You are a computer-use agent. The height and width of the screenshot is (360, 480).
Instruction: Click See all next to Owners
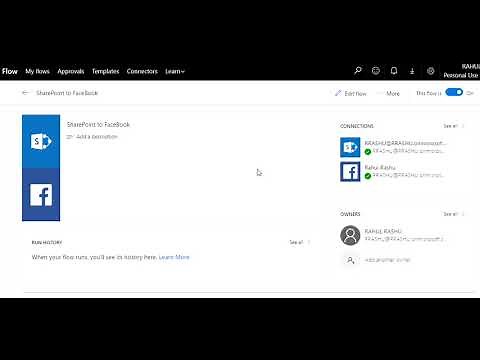453,214
